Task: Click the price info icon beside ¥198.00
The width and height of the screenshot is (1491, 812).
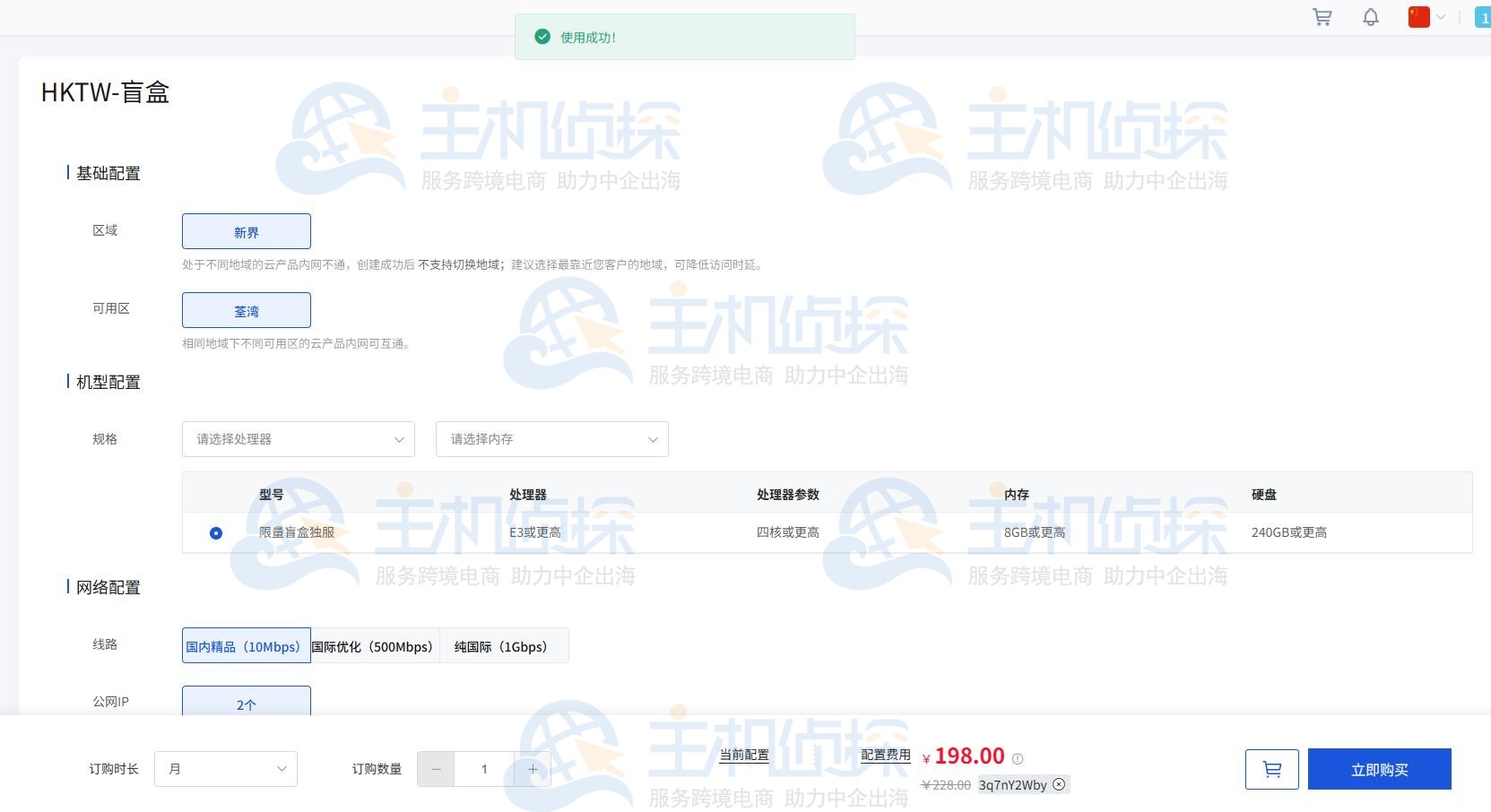Action: coord(1018,757)
